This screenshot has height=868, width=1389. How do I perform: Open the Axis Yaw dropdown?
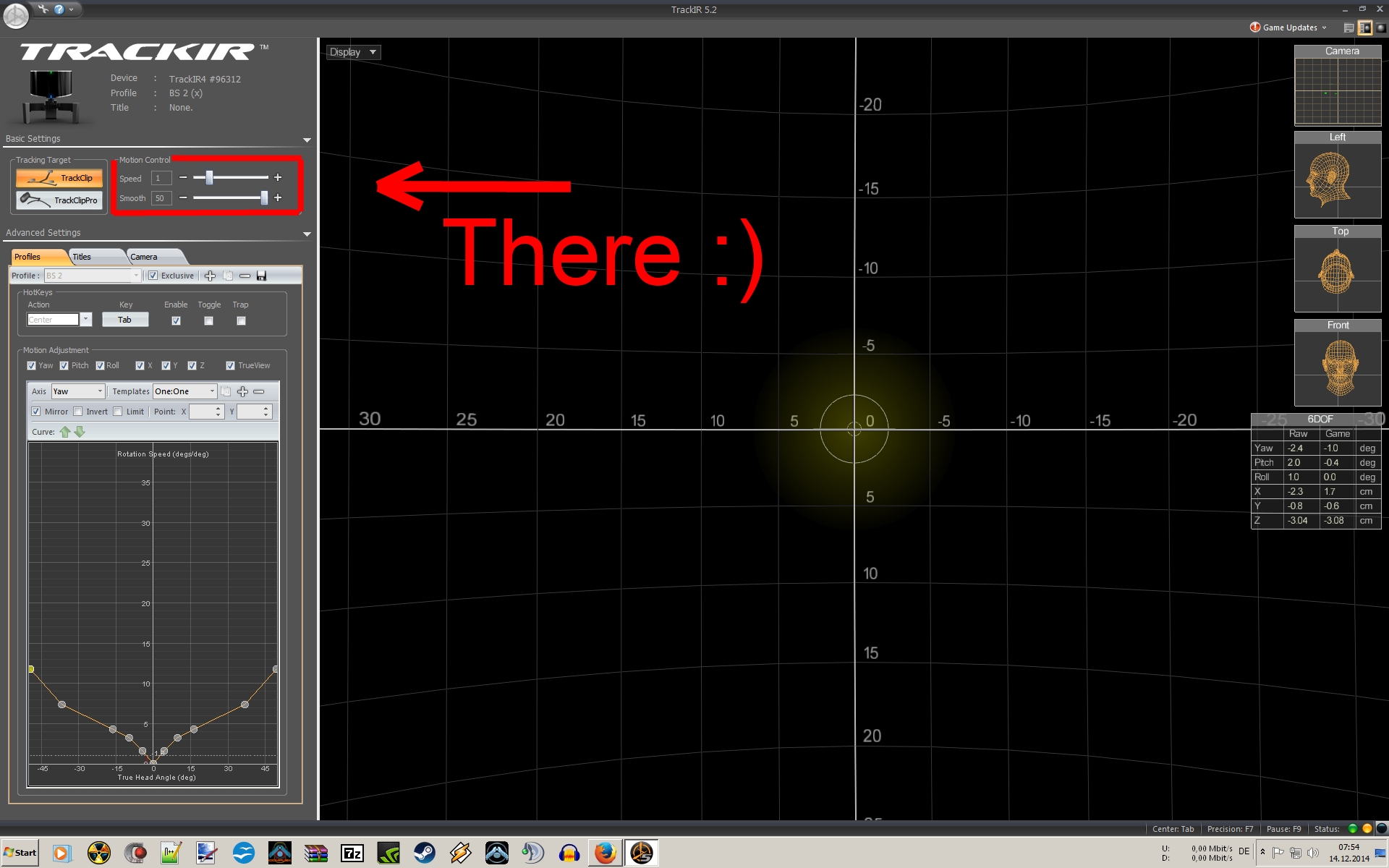(78, 391)
